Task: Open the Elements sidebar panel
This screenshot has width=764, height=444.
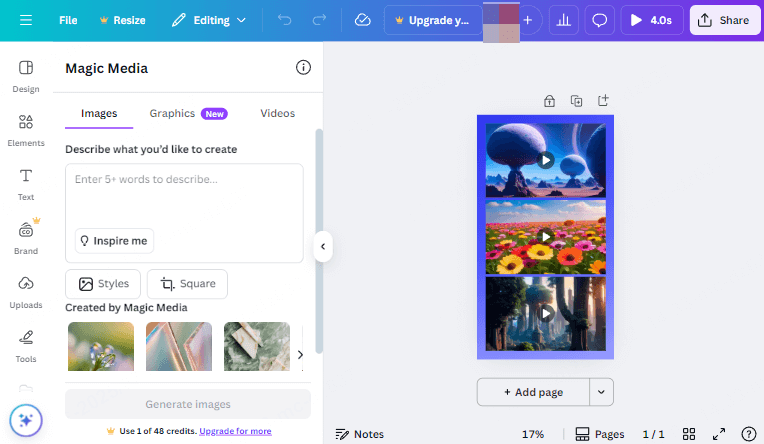Action: click(26, 131)
